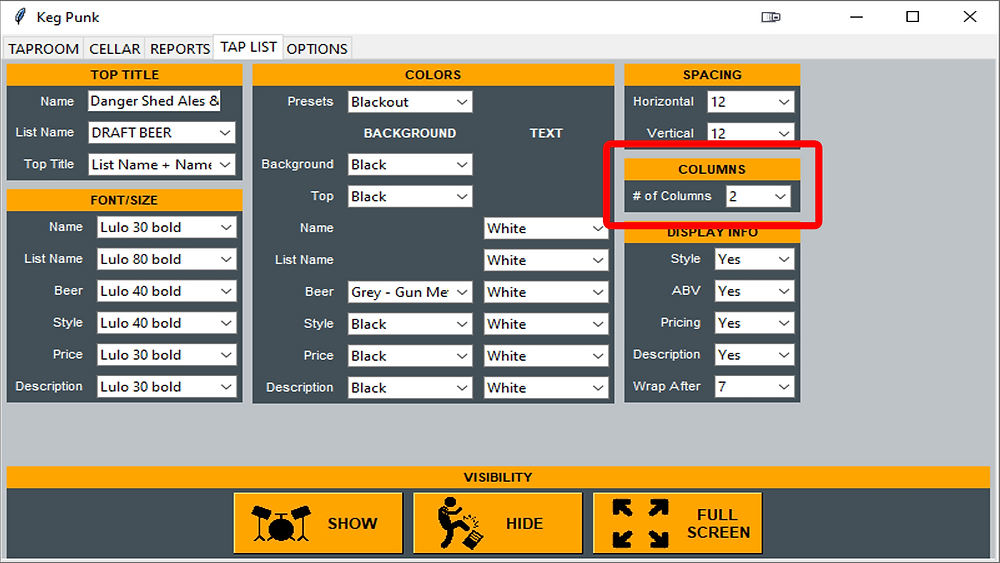Maximize the Keg Punk window
Image resolution: width=1000 pixels, height=563 pixels.
pyautogui.click(x=913, y=17)
